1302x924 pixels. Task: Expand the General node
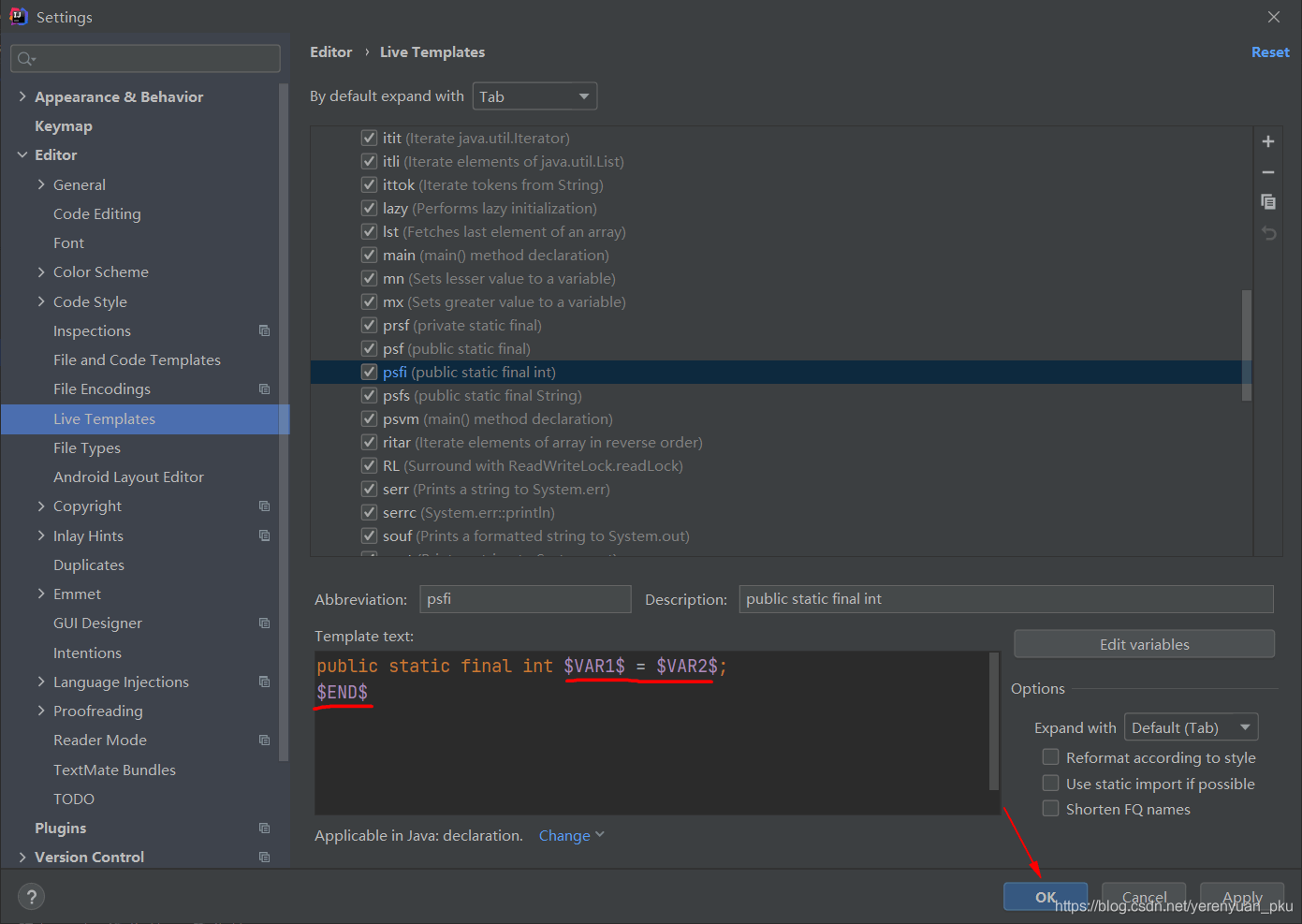(x=41, y=184)
